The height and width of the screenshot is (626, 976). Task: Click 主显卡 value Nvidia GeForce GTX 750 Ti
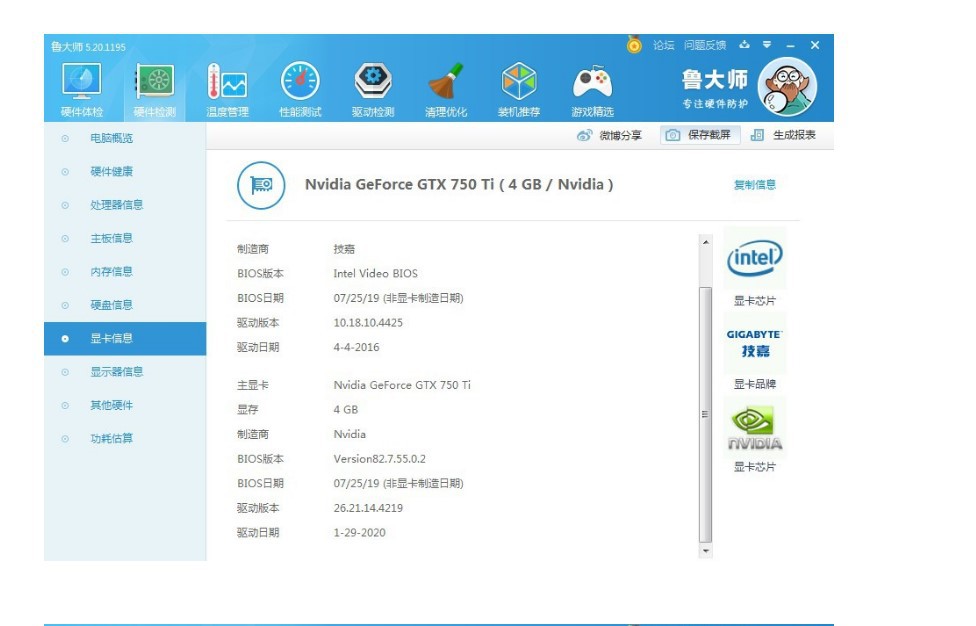(x=402, y=385)
